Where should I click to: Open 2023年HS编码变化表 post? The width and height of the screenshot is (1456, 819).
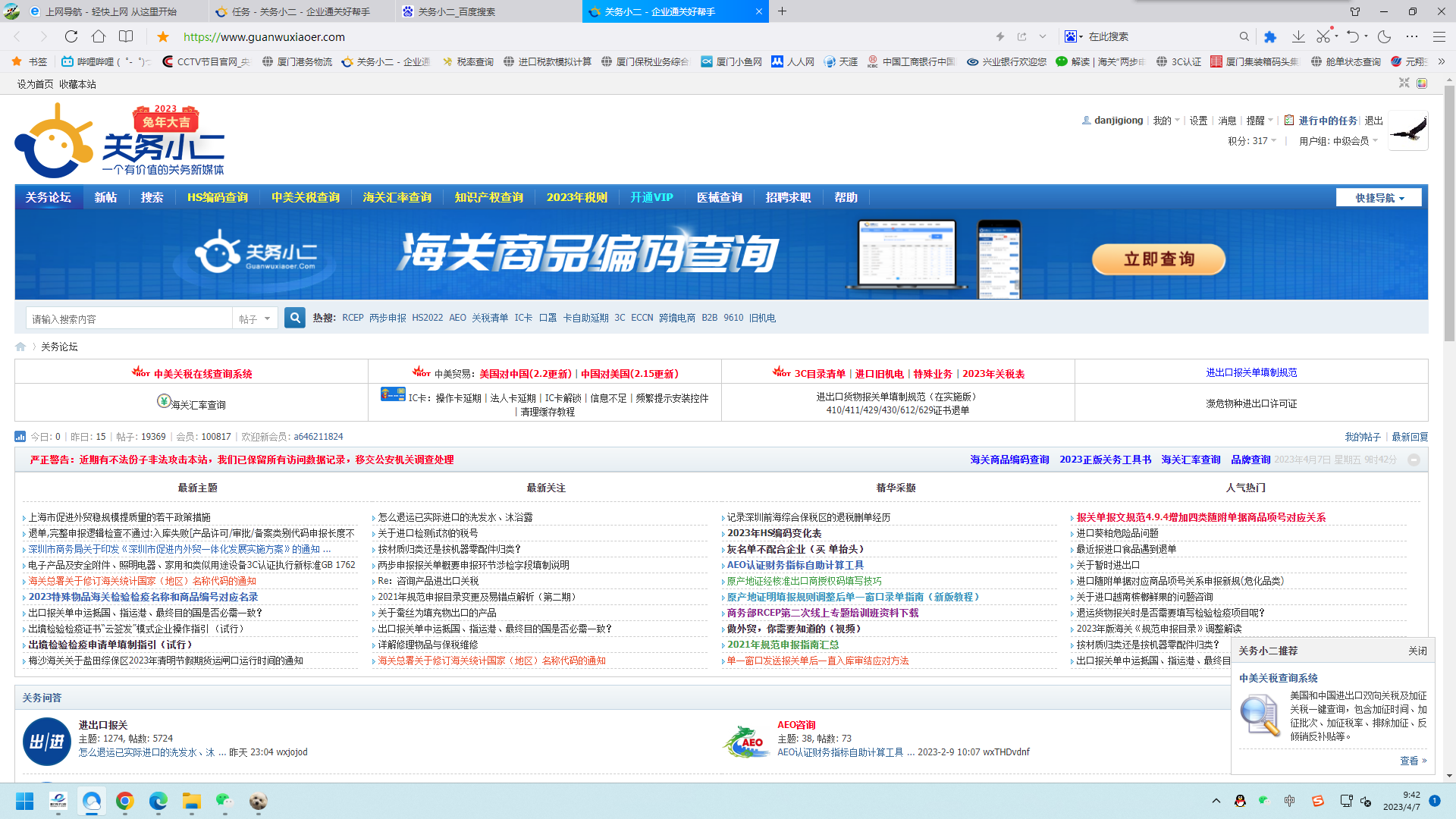774,533
